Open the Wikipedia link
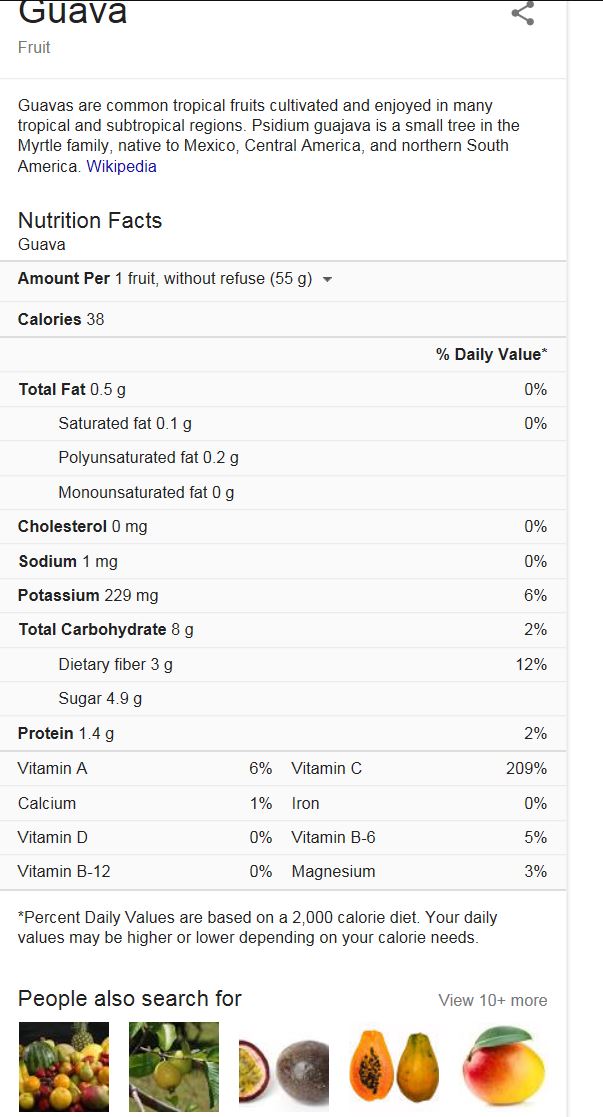This screenshot has height=1117, width=603. point(121,167)
